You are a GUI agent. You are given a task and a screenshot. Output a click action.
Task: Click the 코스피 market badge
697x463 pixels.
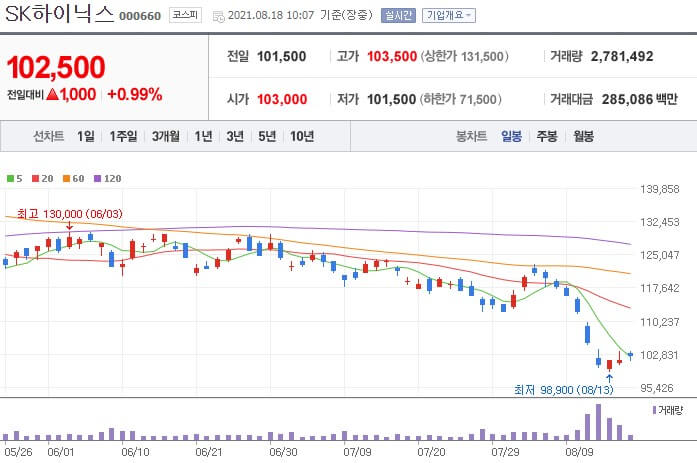[185, 16]
